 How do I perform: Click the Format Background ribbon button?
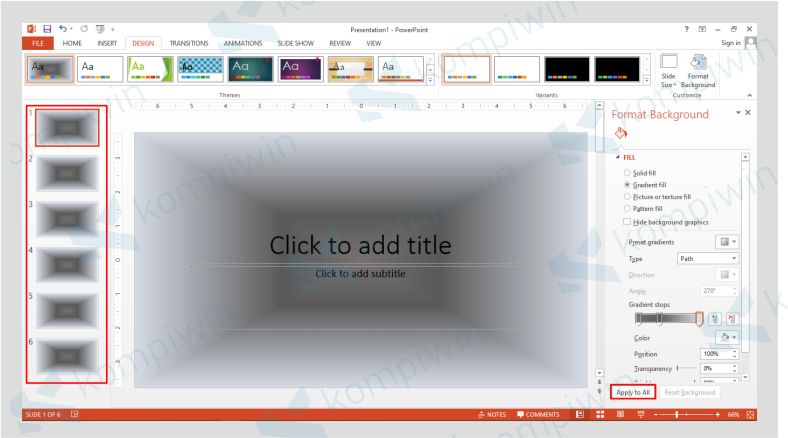pyautogui.click(x=698, y=71)
